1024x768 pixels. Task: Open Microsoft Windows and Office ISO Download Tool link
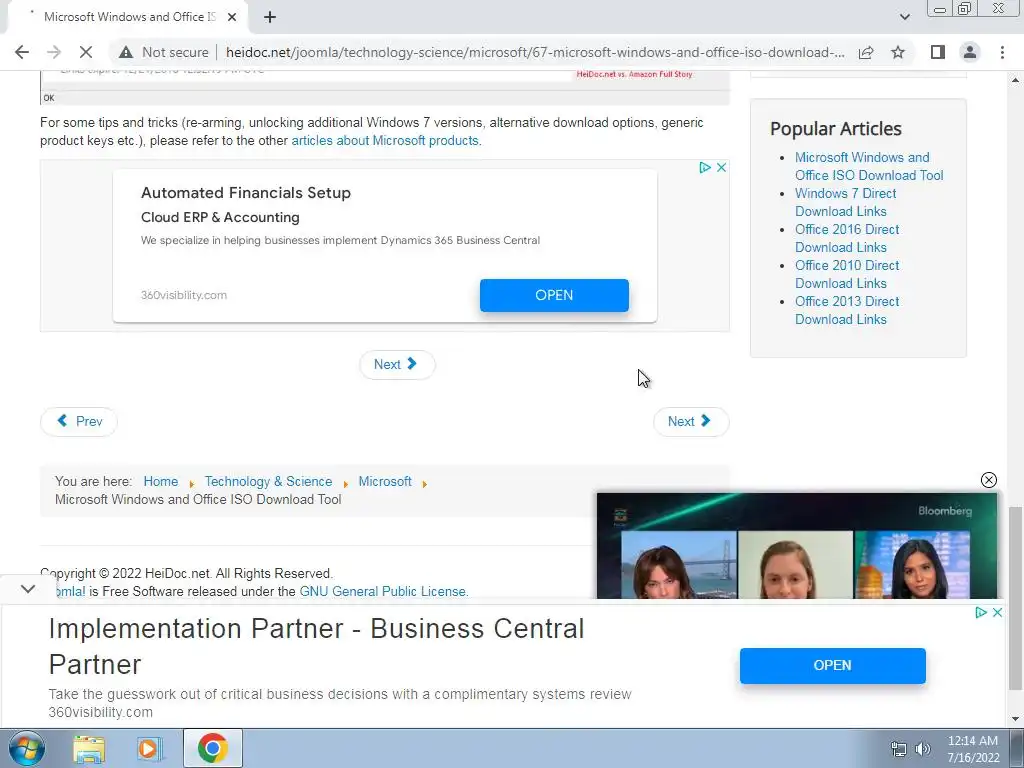click(869, 166)
